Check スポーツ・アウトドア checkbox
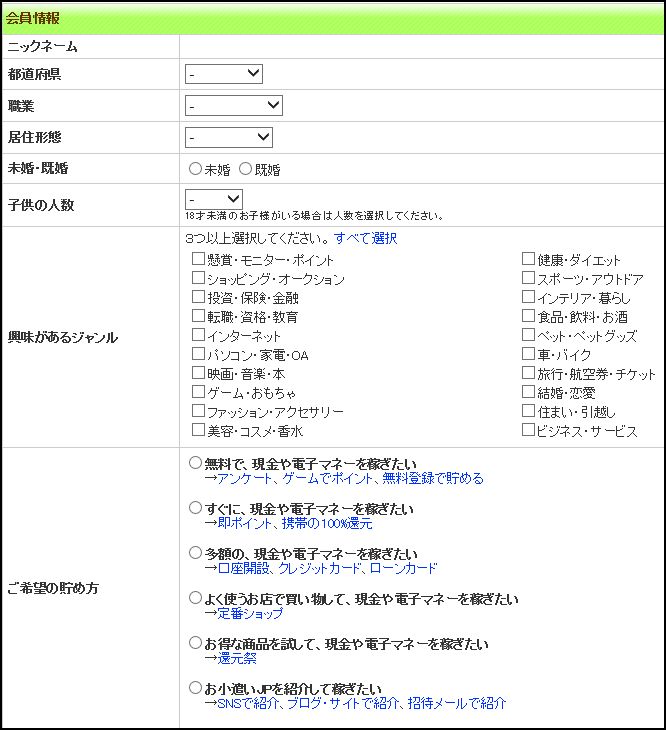 (528, 278)
